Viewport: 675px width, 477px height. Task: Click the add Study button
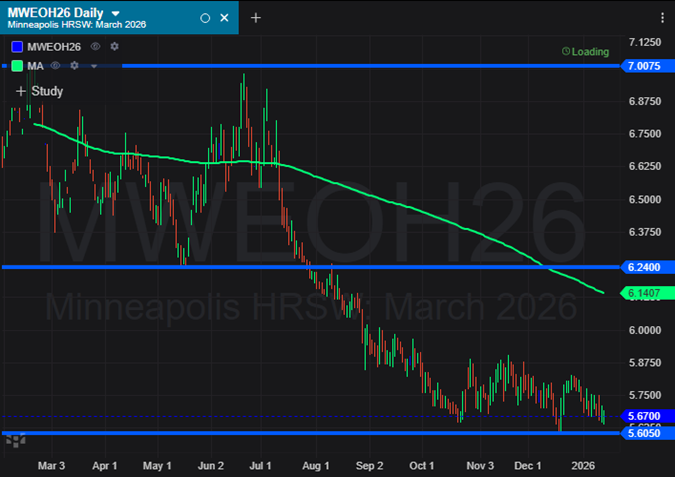[x=40, y=91]
